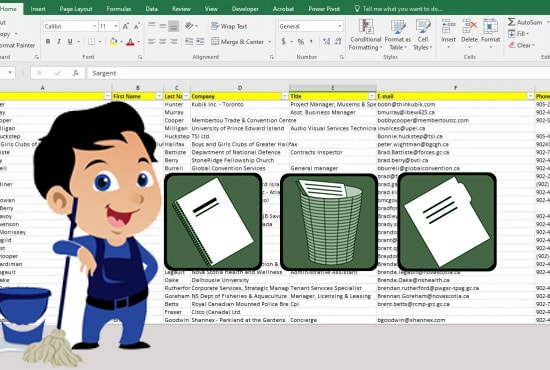550x370 pixels.
Task: Switch to the Data tab
Action: point(152,9)
